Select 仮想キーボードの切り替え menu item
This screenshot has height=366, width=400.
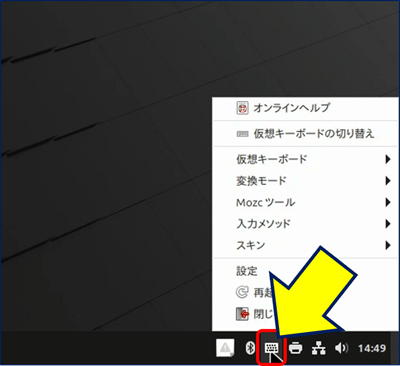click(306, 134)
